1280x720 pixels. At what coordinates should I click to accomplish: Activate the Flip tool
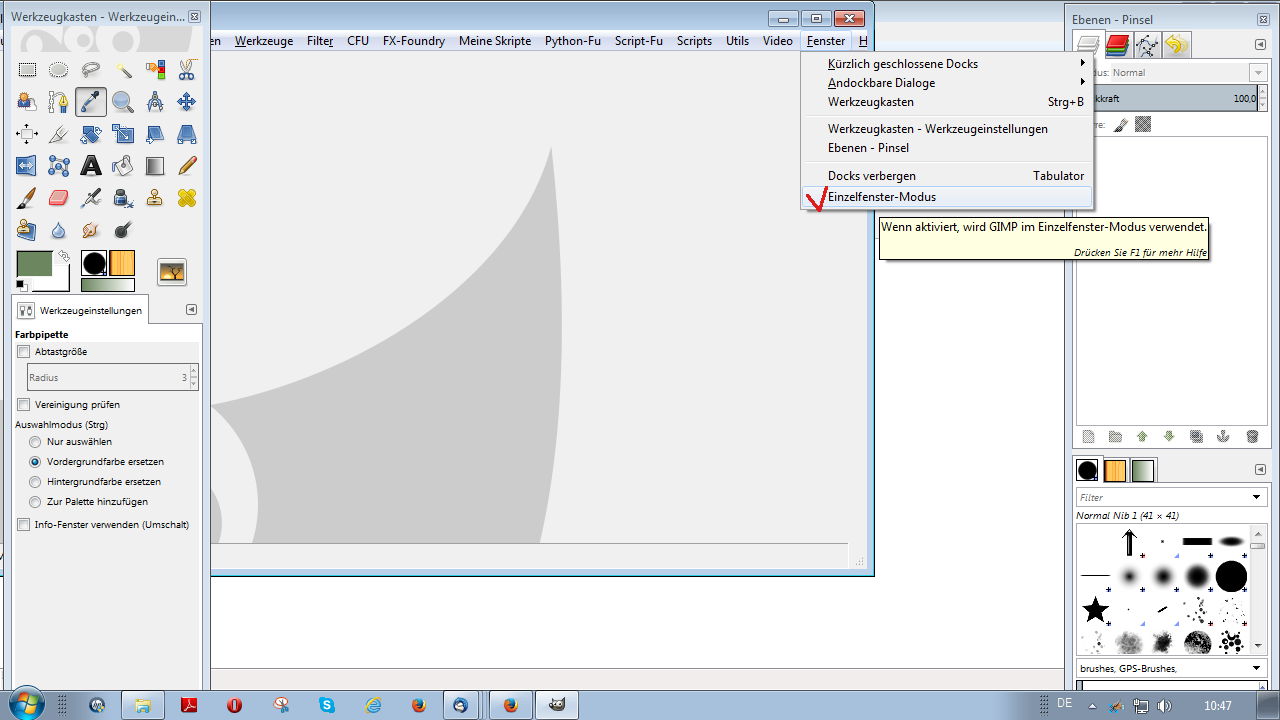[x=27, y=166]
